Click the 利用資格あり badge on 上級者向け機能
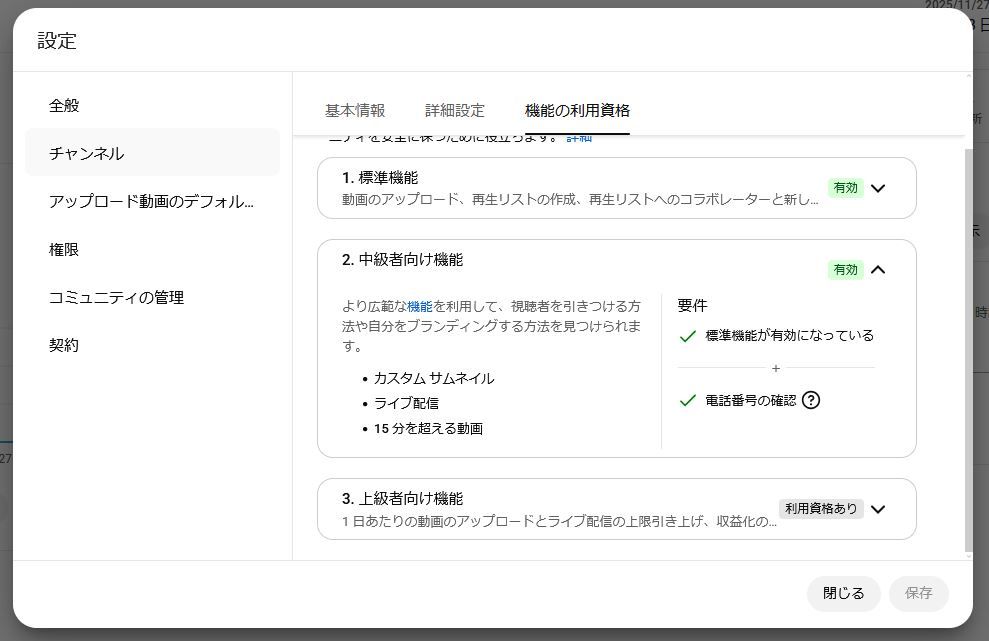 (820, 509)
